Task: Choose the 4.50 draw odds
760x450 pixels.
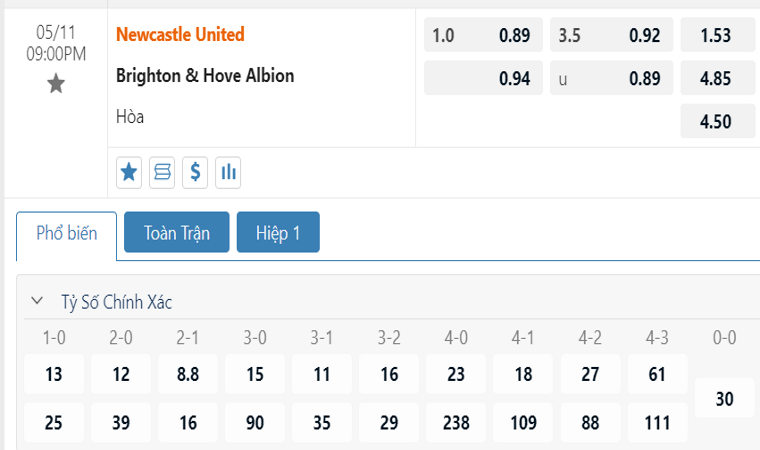Action: coord(716,122)
